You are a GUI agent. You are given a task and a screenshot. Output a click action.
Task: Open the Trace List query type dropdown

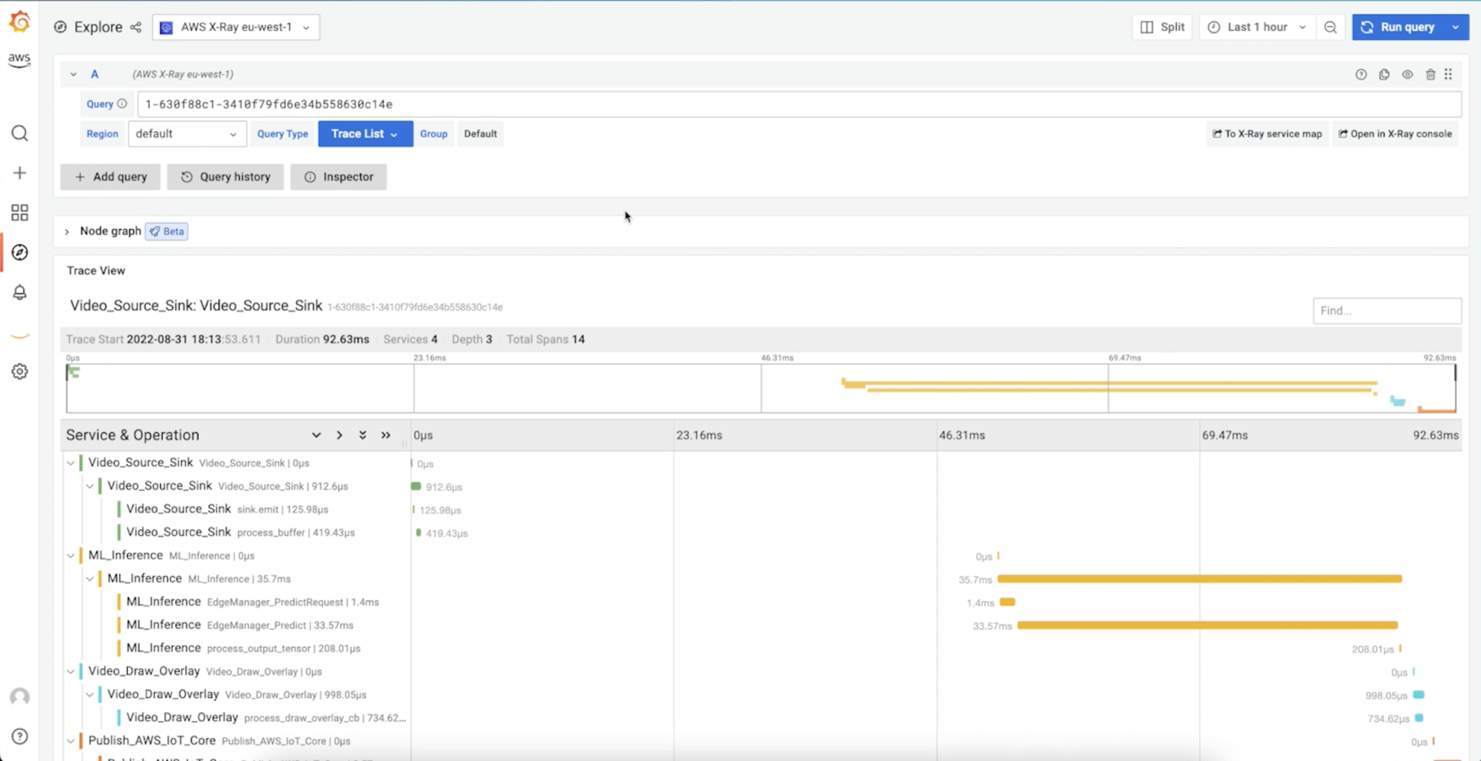click(365, 134)
